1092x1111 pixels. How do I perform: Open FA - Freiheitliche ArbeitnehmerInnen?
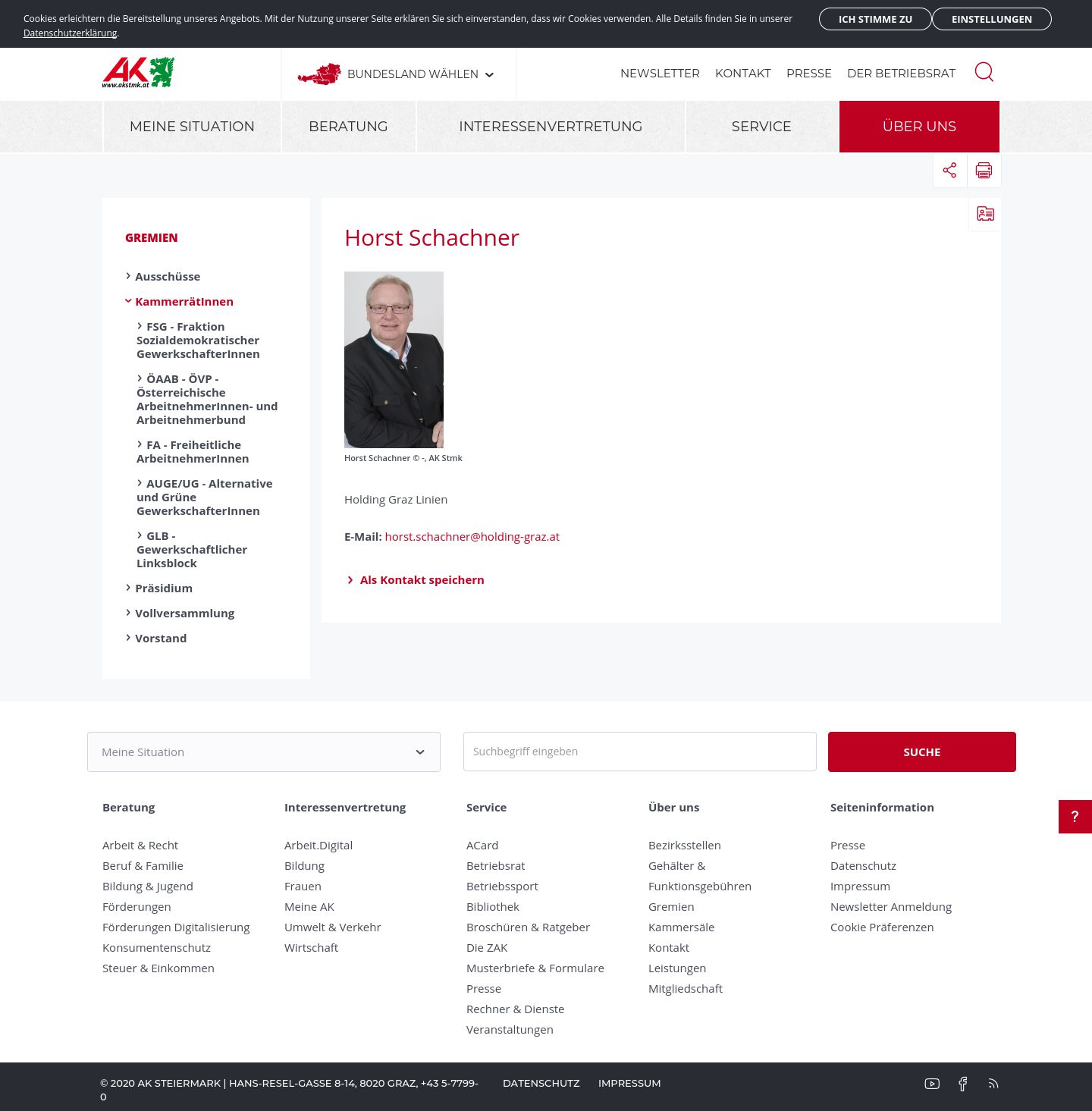pos(193,451)
